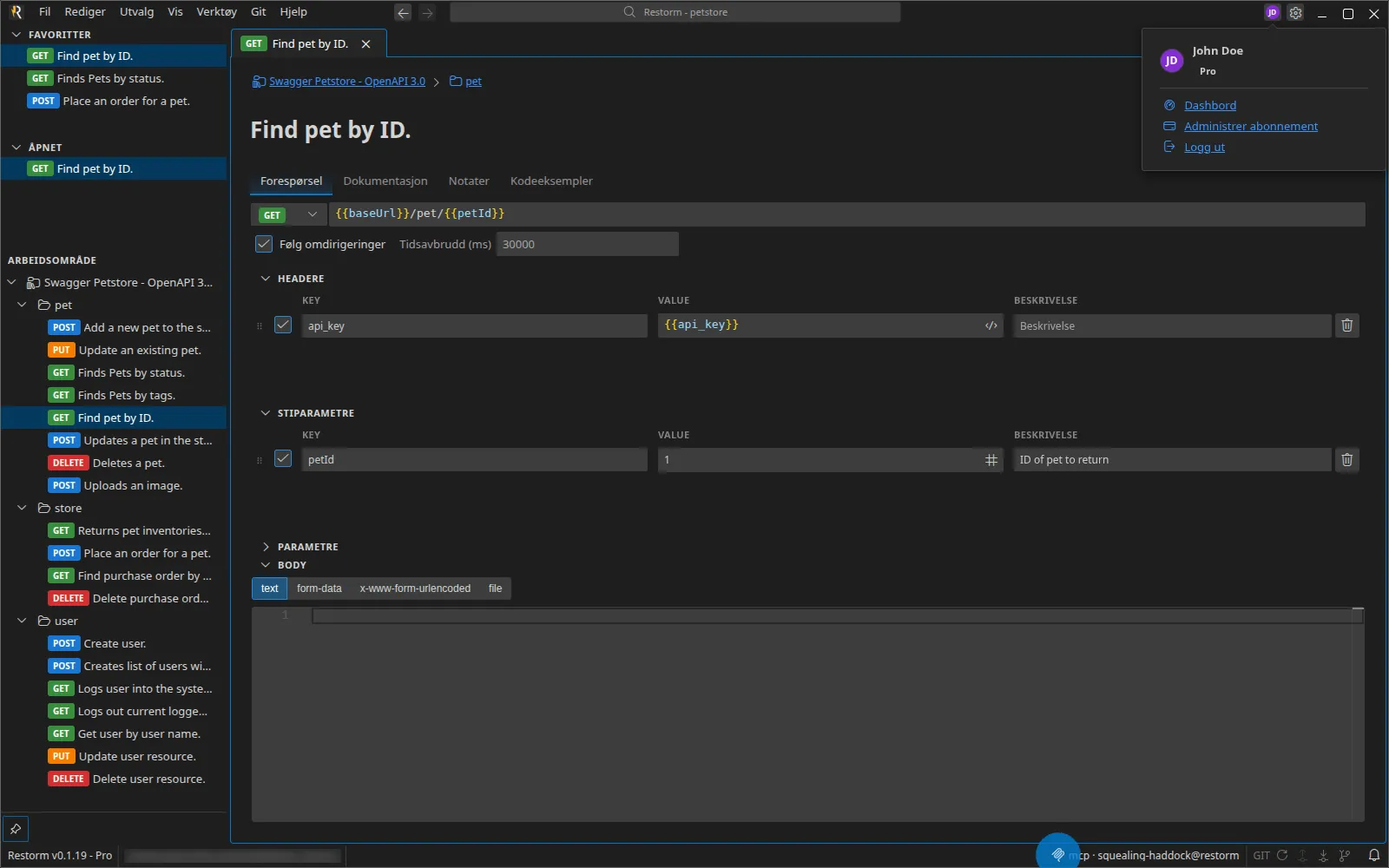The image size is (1389, 868).
Task: Switch to the Dokumentasjon tab
Action: click(385, 181)
